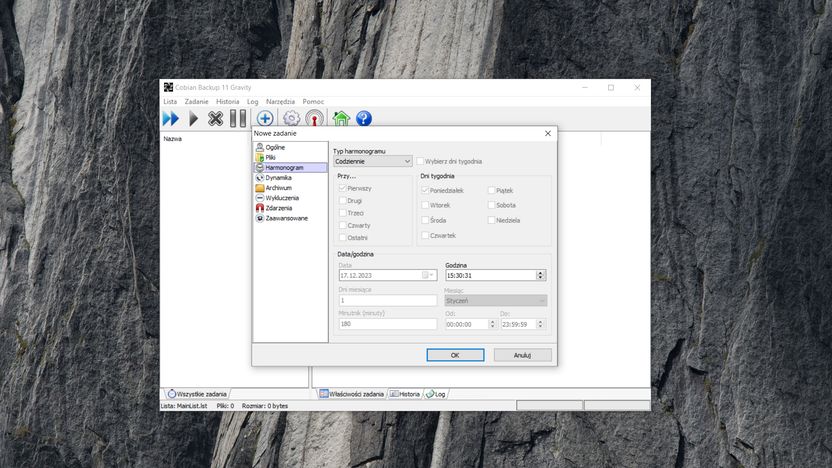Open the Lista menu
The height and width of the screenshot is (468, 832).
click(x=170, y=101)
